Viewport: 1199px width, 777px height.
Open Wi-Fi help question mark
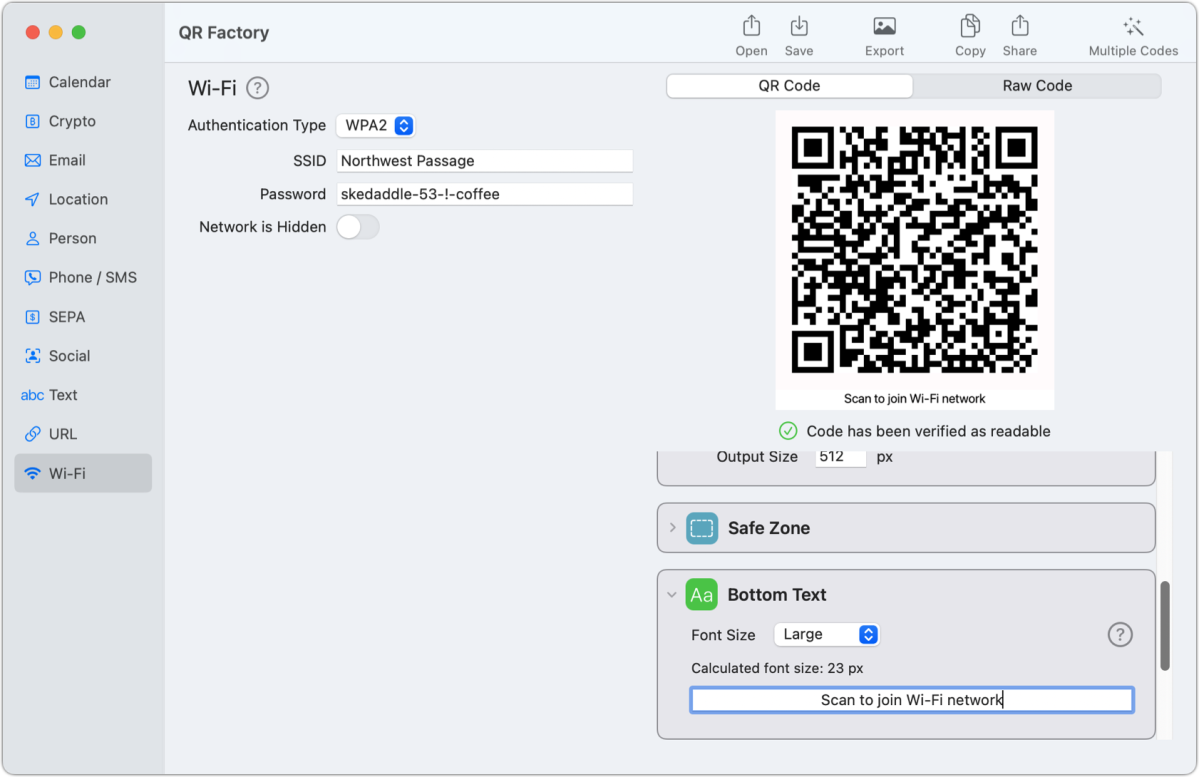coord(258,88)
